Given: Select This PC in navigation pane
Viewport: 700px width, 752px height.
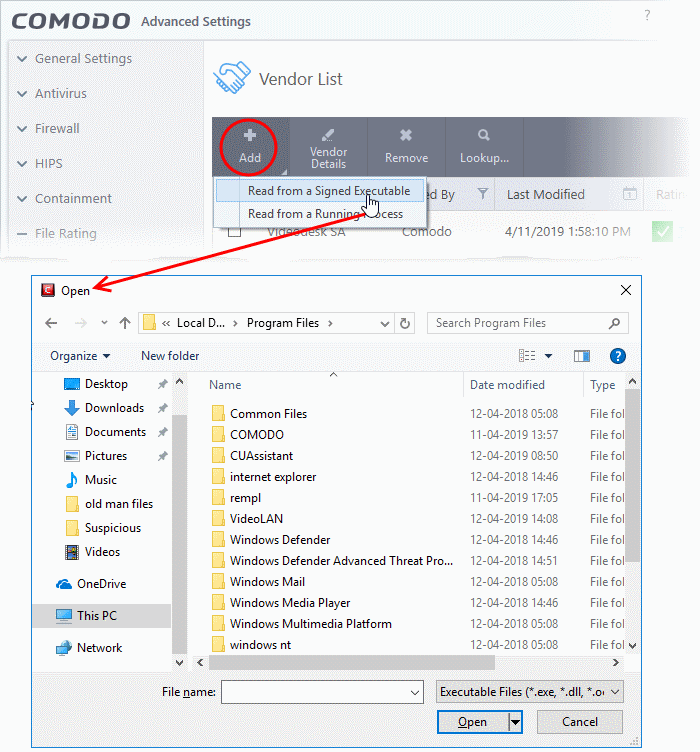Looking at the screenshot, I should click(x=102, y=616).
